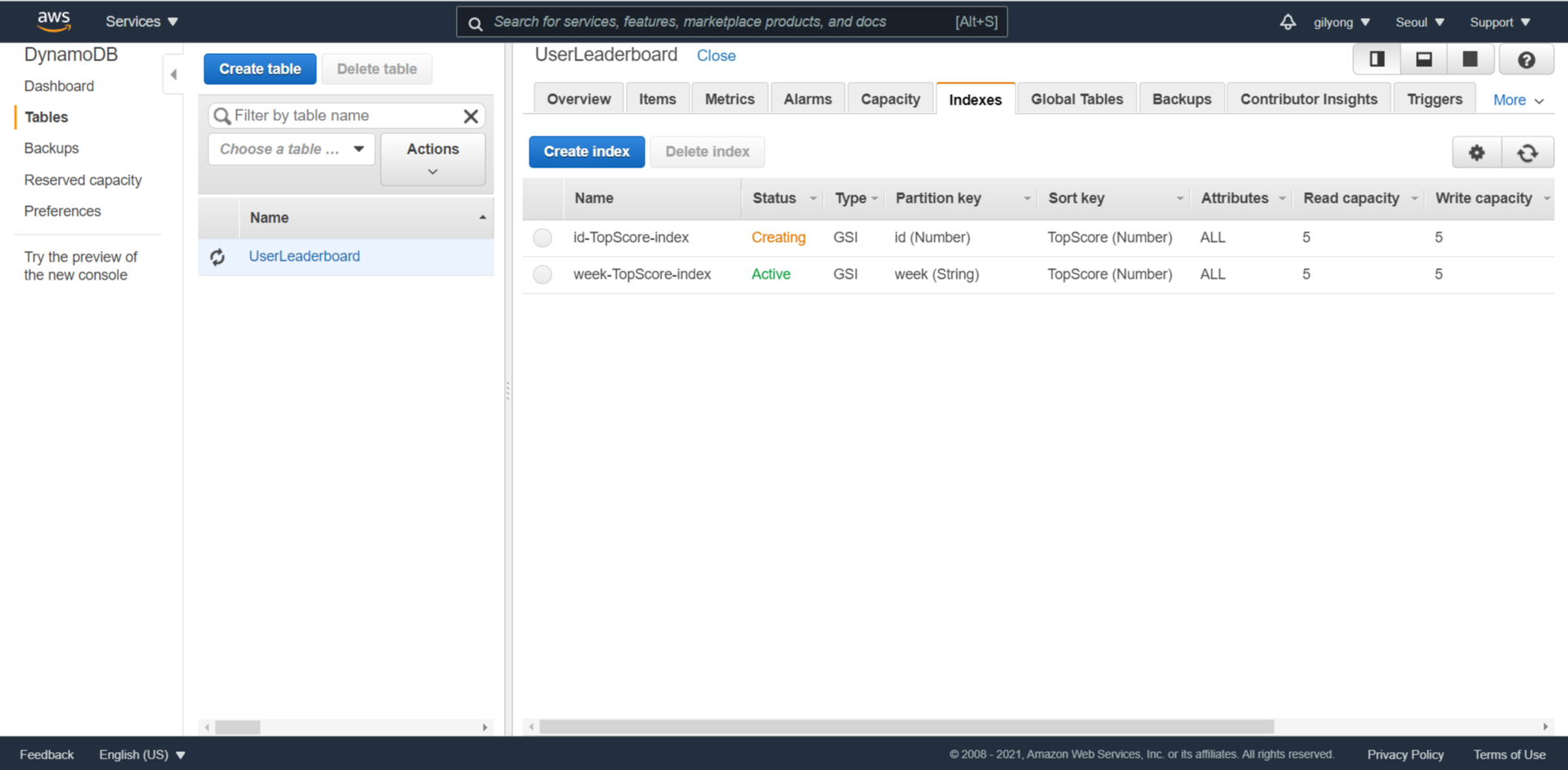Image resolution: width=1568 pixels, height=770 pixels.
Task: Open Reserved capacity in the sidebar
Action: (83, 180)
